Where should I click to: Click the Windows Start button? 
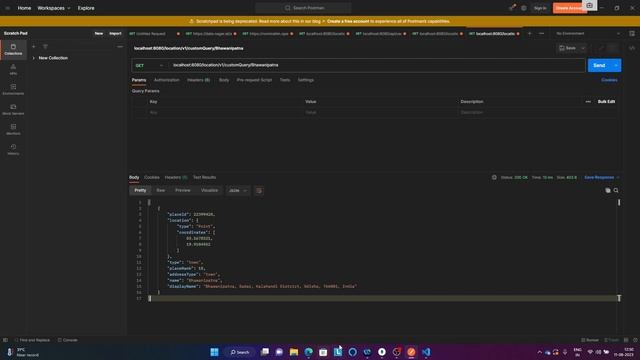point(214,352)
